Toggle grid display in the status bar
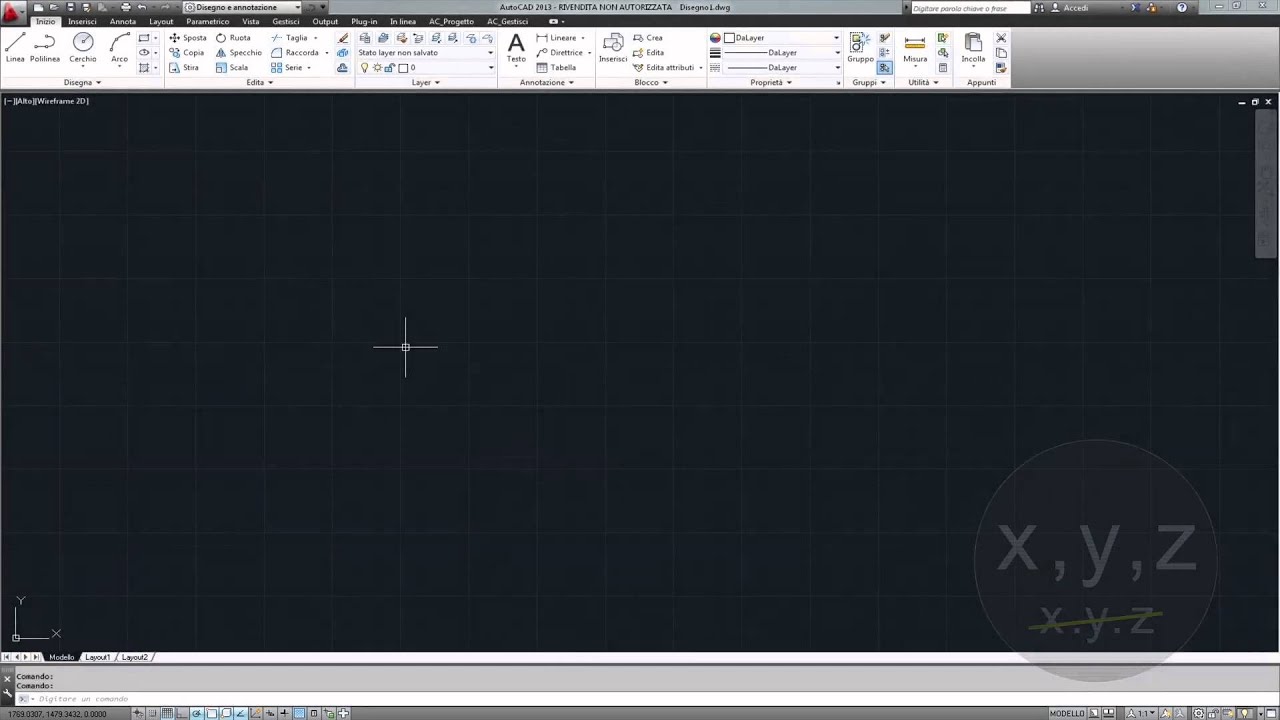This screenshot has height=720, width=1280. coord(168,713)
